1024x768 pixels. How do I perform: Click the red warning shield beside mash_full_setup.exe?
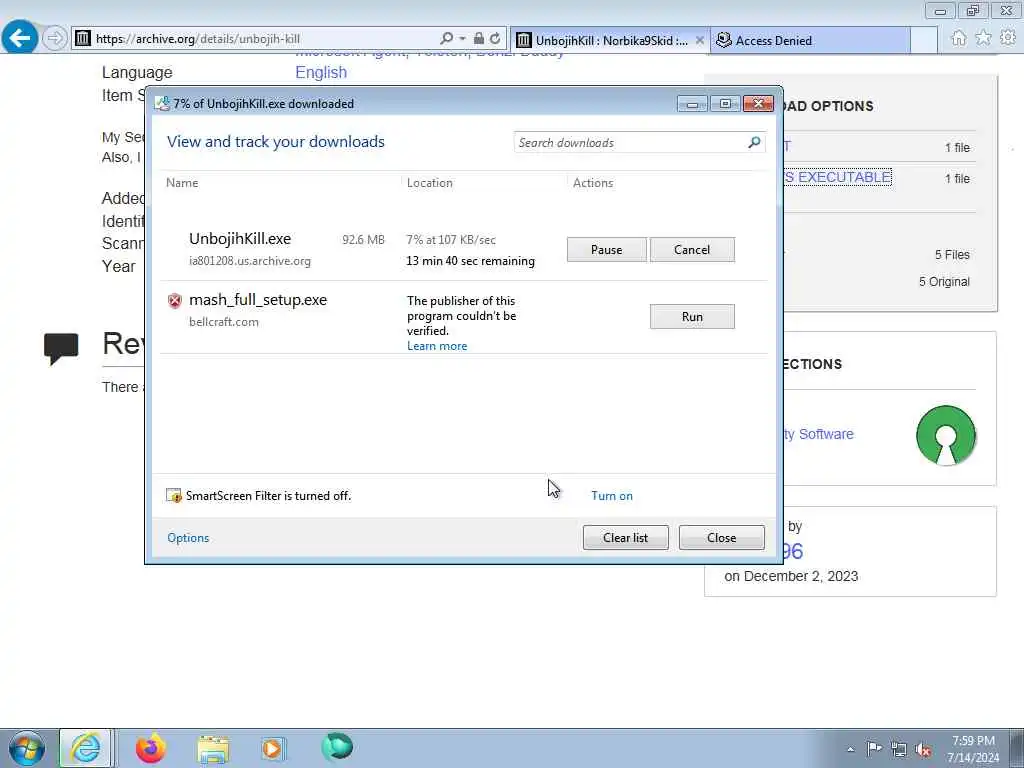pos(174,300)
